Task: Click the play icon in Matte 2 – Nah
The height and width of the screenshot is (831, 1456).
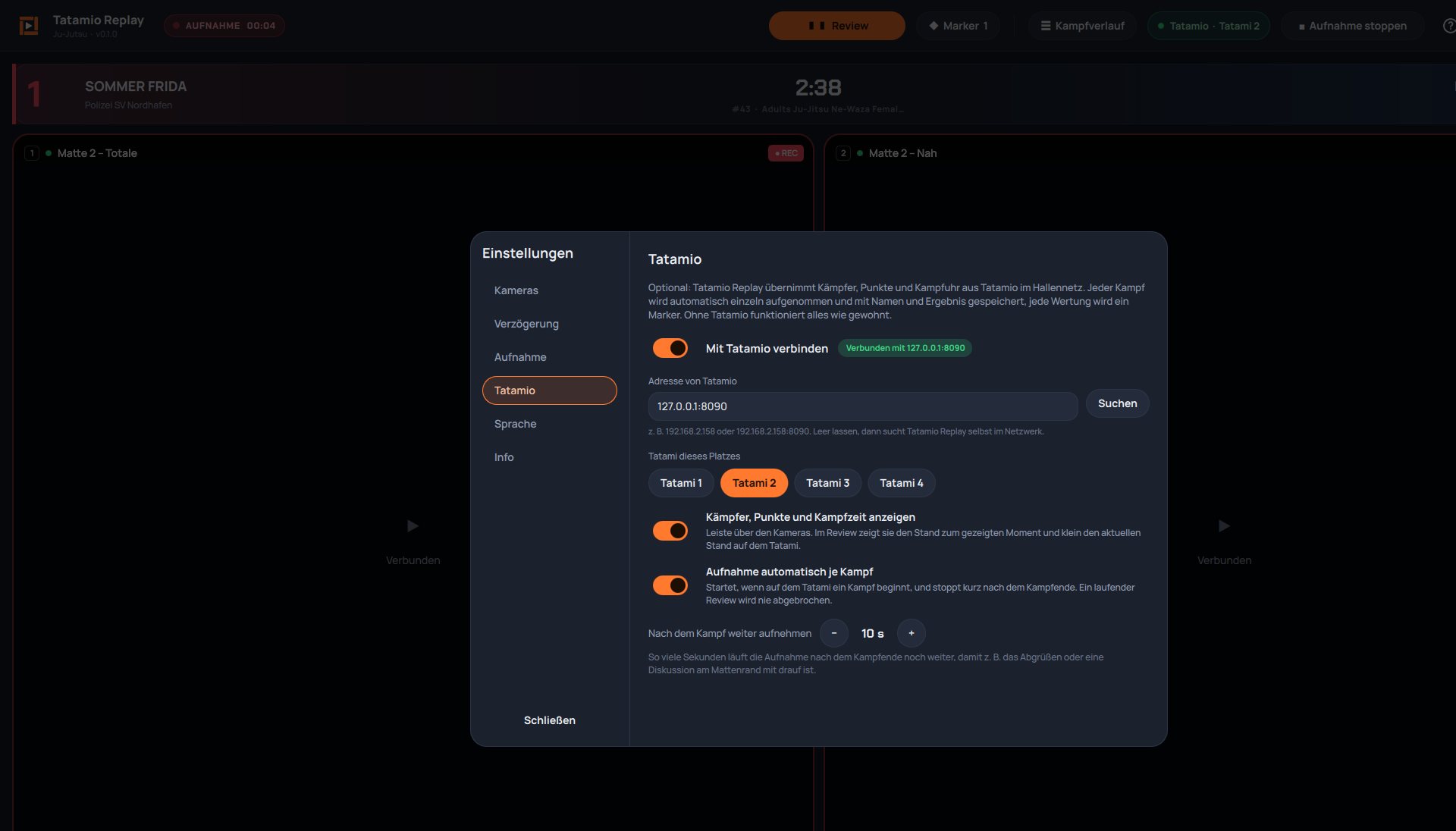Action: (x=1224, y=525)
